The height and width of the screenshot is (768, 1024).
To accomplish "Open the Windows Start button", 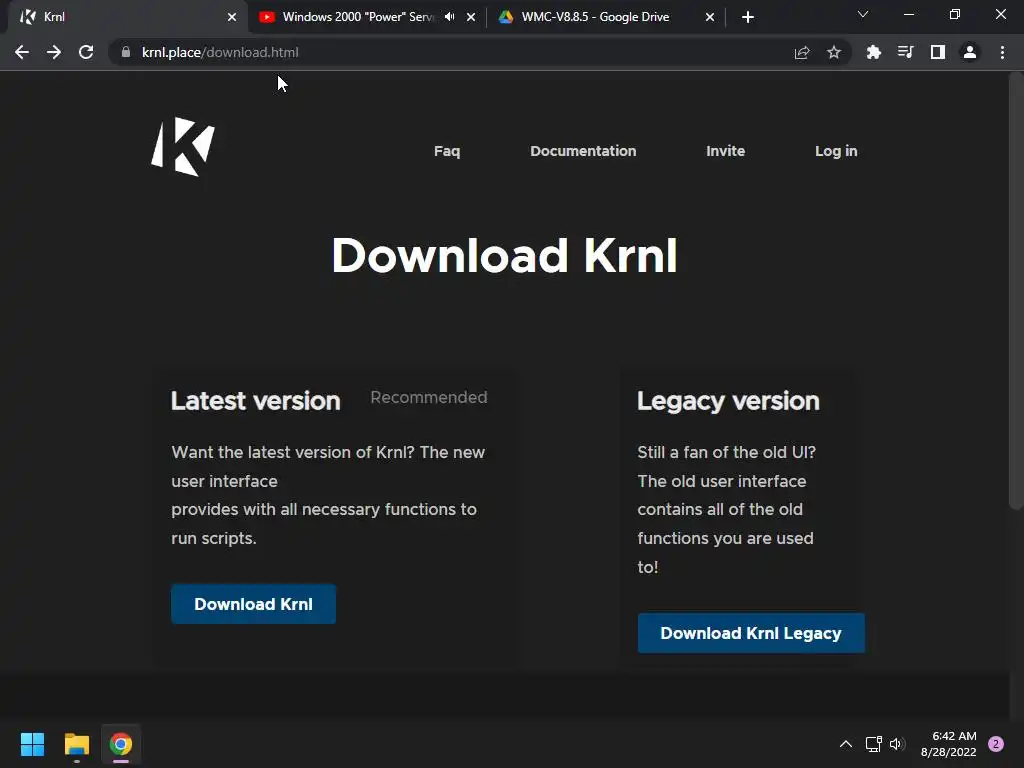I will tap(32, 744).
